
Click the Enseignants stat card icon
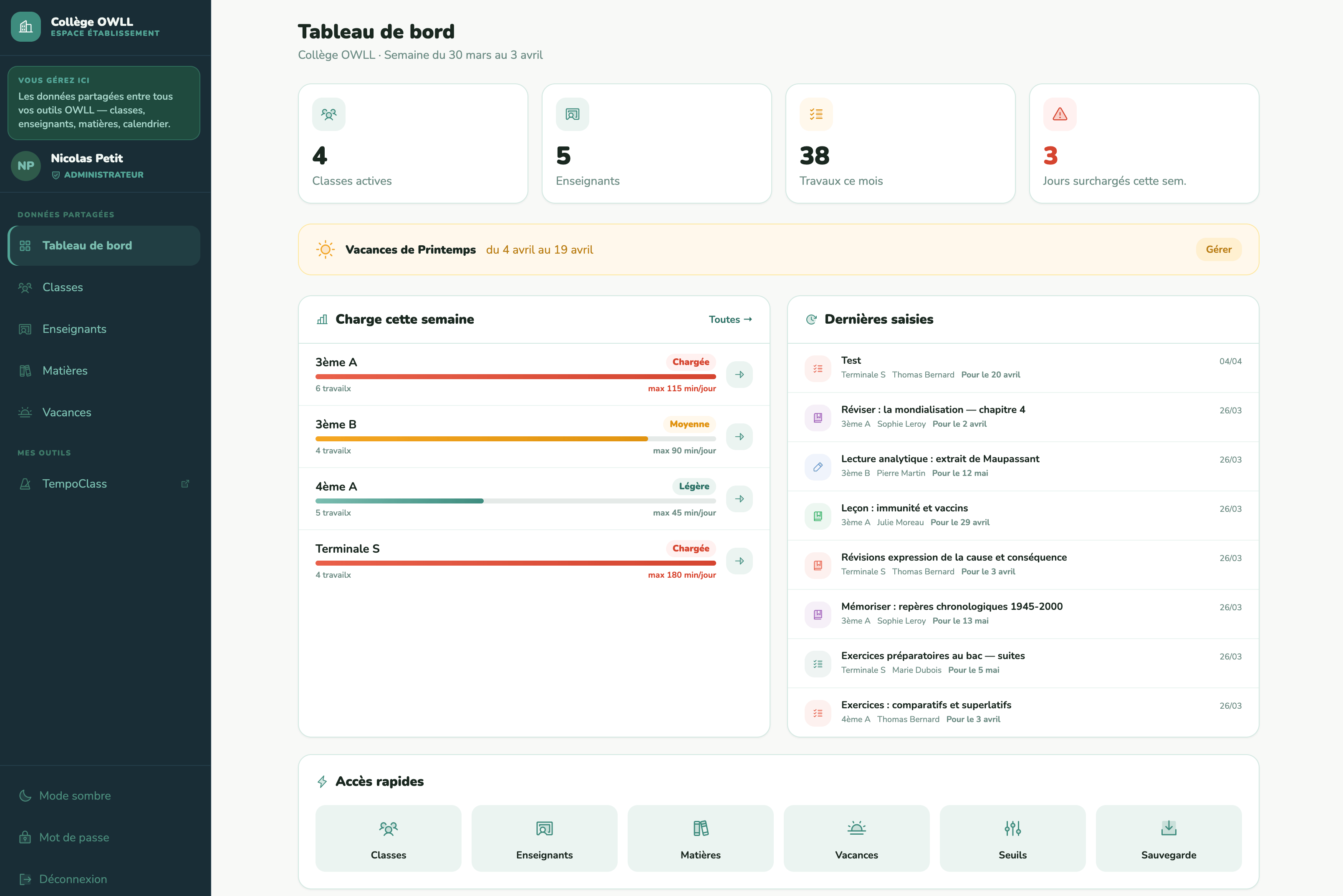[572, 114]
